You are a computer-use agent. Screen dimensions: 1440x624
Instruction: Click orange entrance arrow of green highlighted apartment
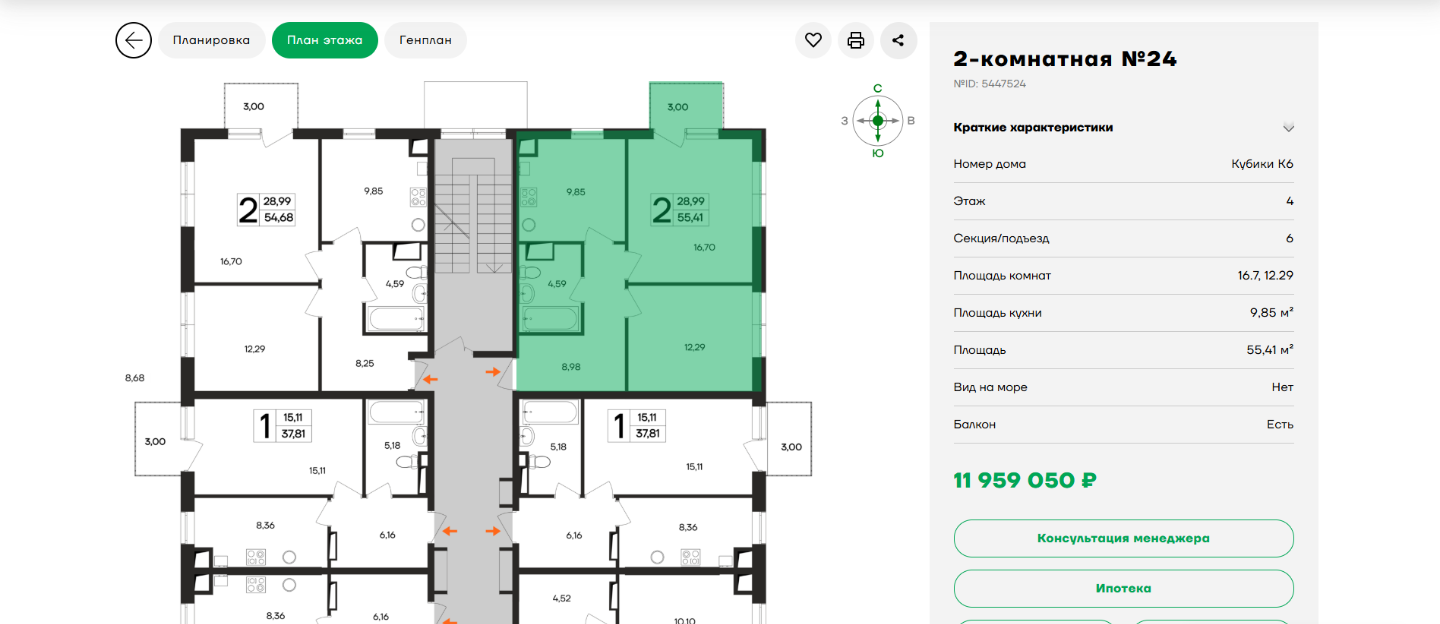[x=494, y=372]
